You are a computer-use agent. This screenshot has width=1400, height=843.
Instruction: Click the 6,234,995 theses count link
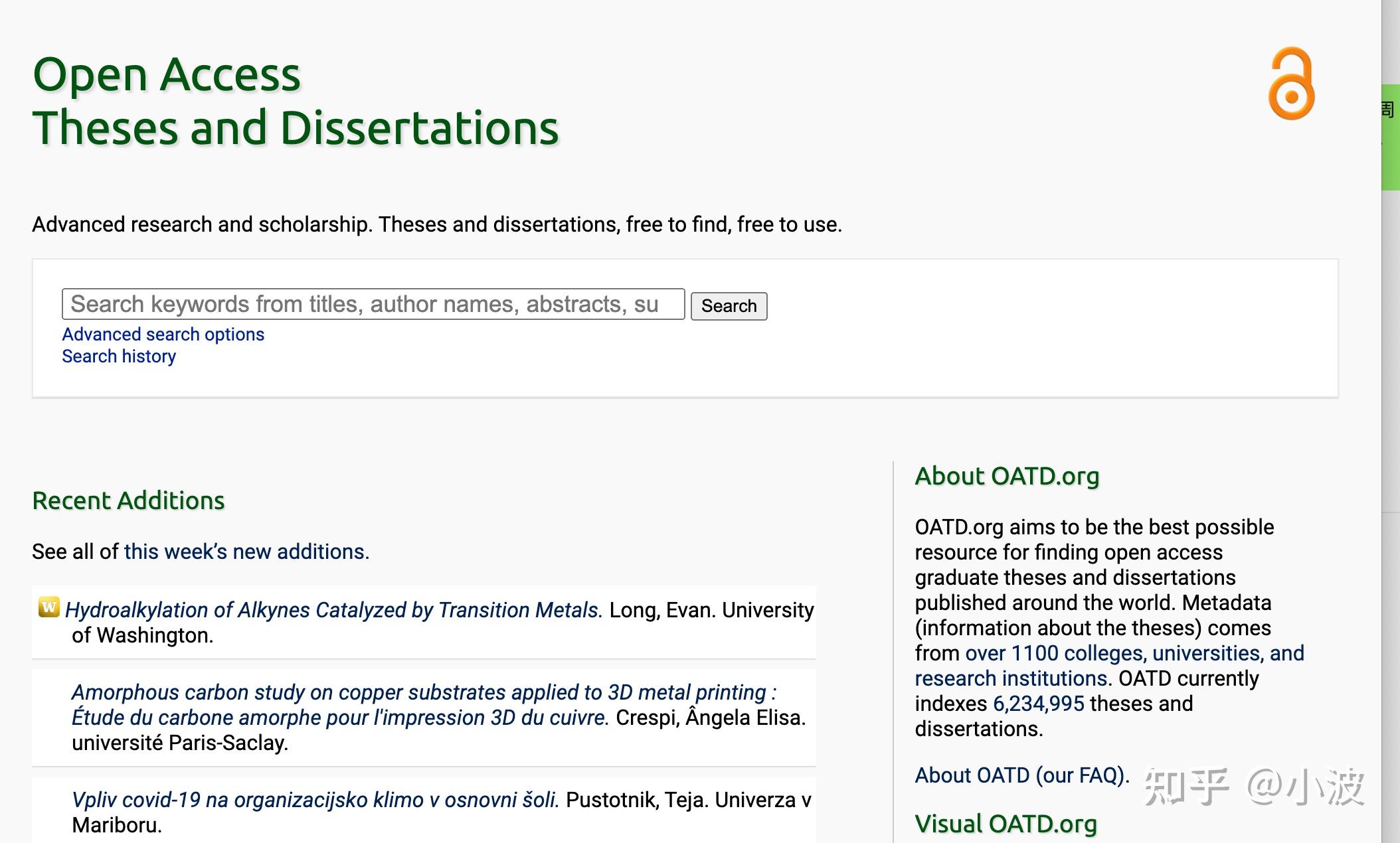1038,704
